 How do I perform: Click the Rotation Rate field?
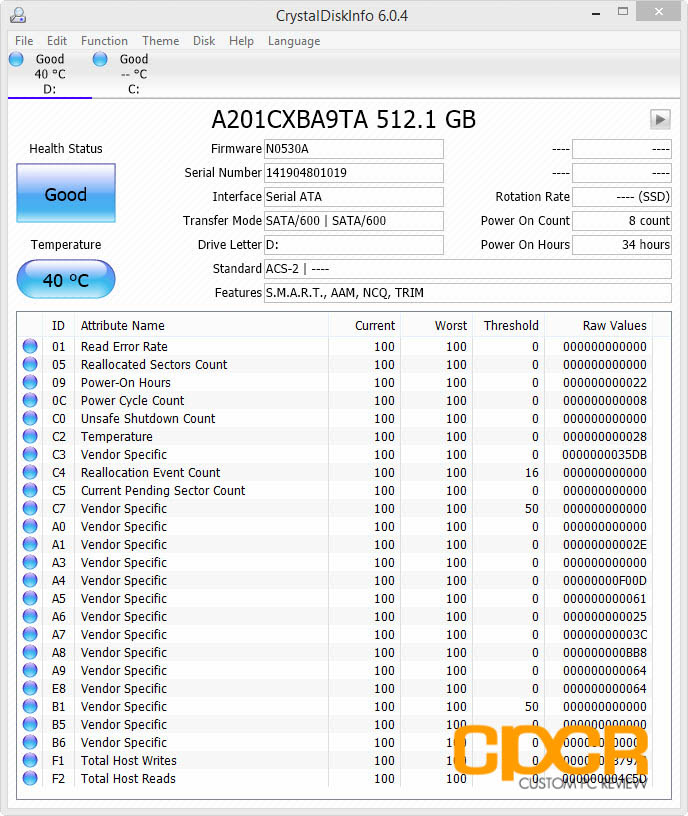pos(622,197)
